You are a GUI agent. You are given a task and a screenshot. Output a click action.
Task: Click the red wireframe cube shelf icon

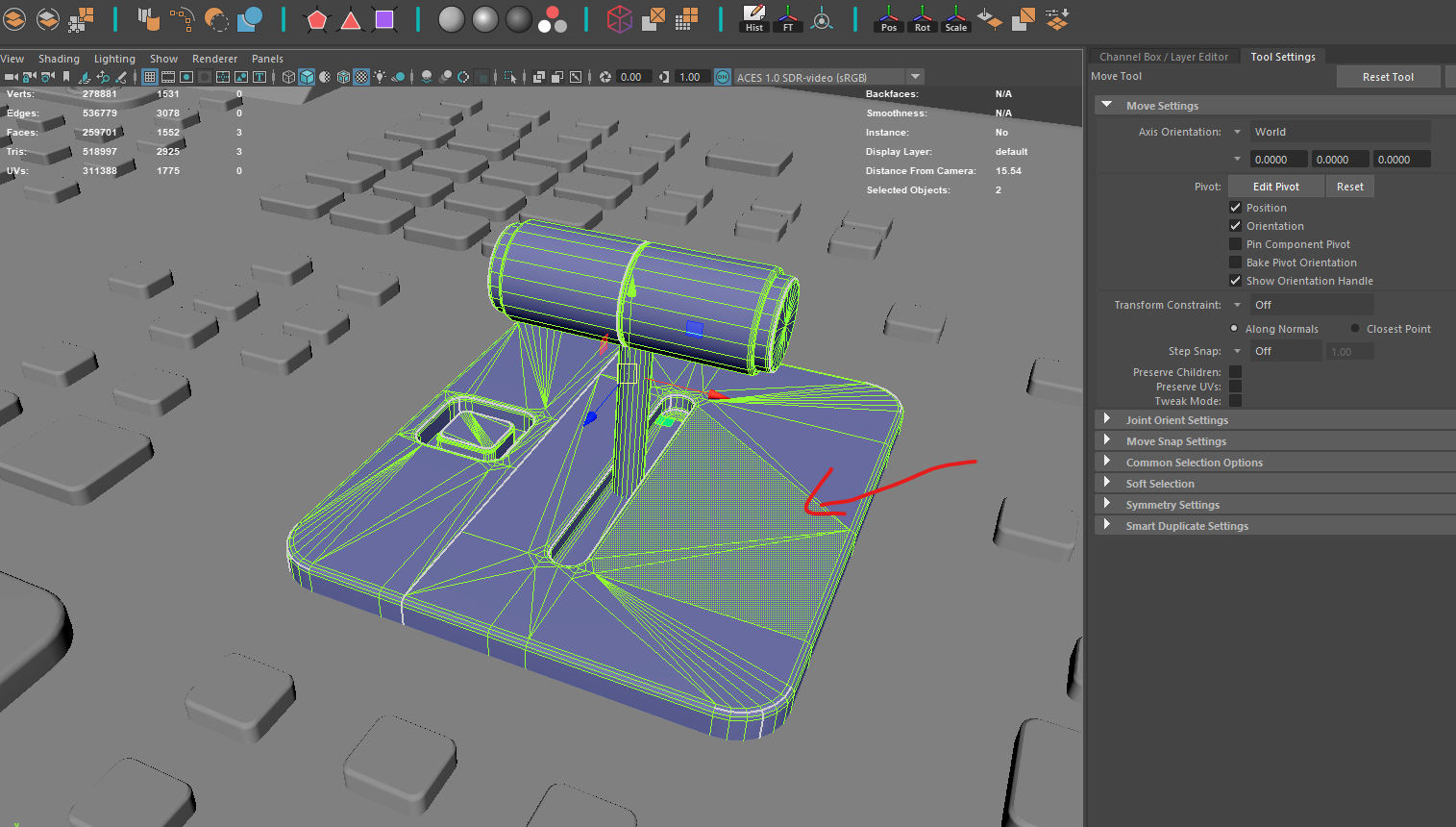620,19
